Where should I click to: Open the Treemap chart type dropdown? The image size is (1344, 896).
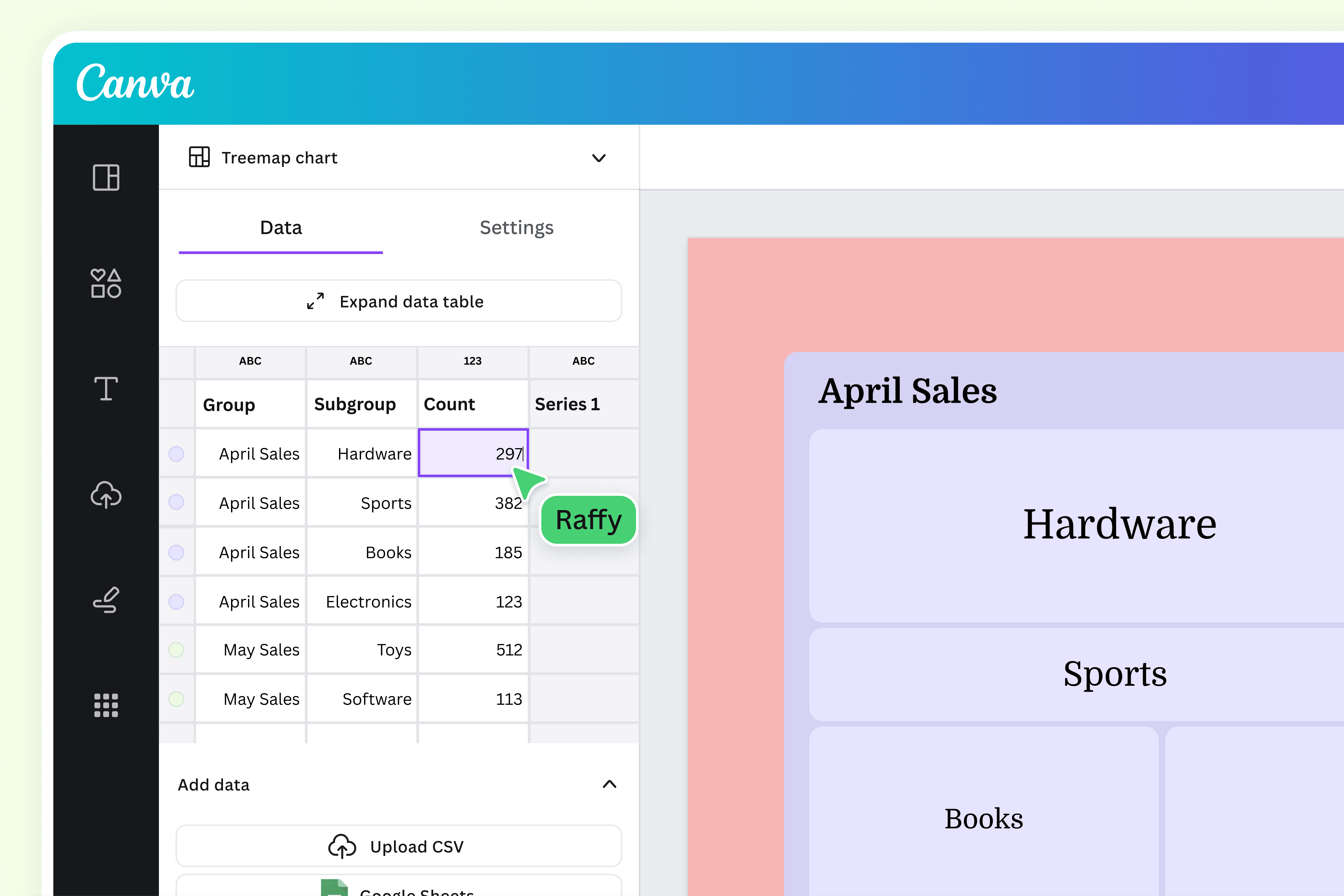point(599,158)
